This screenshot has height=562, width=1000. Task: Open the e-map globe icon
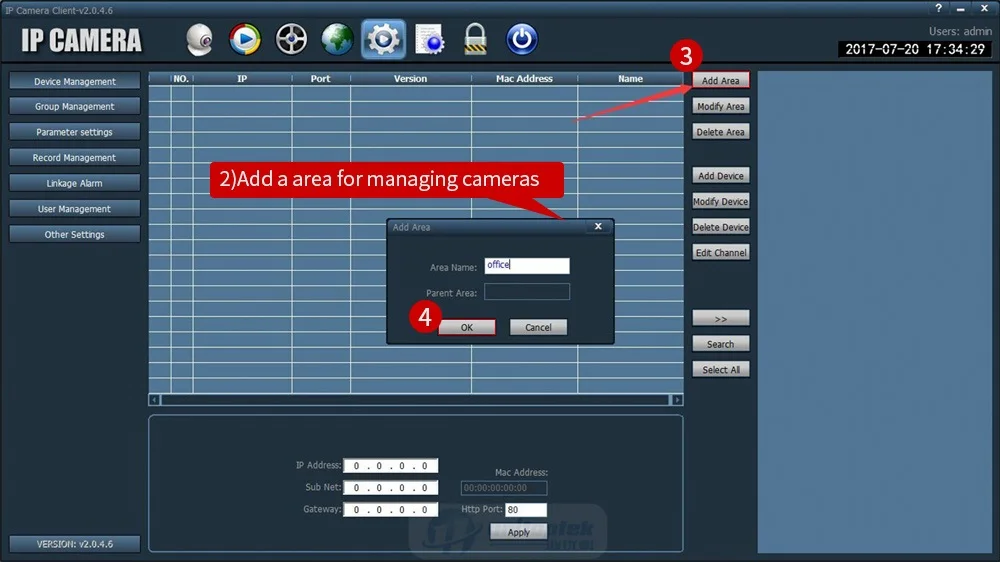(x=337, y=39)
